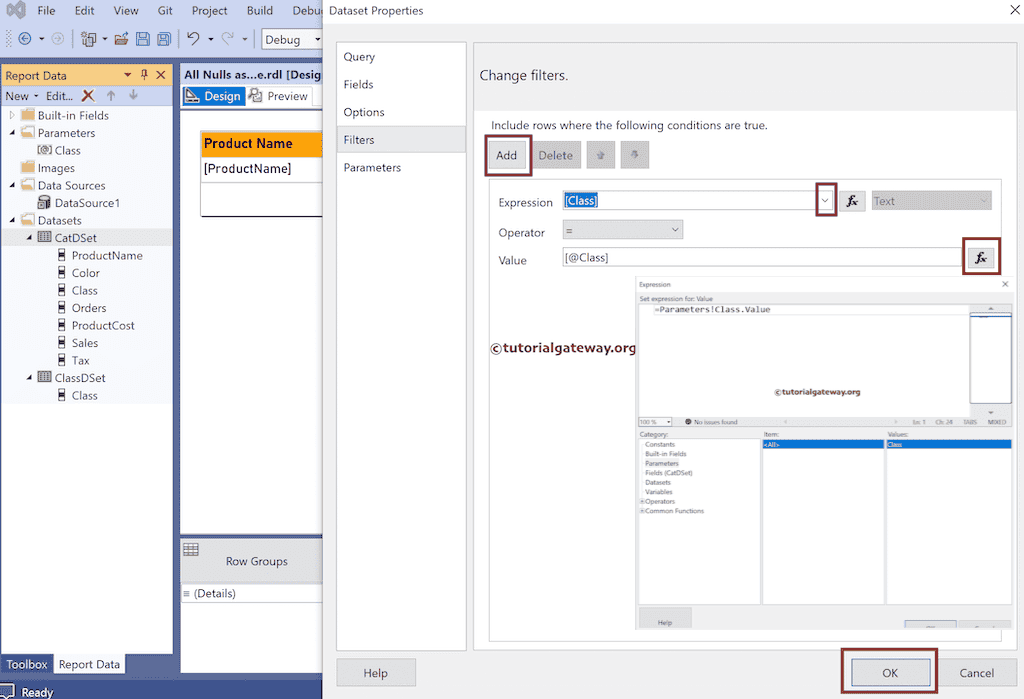Screen dimensions: 1024x699
Task: Open the Debug configuration dropdown
Action: click(x=318, y=39)
